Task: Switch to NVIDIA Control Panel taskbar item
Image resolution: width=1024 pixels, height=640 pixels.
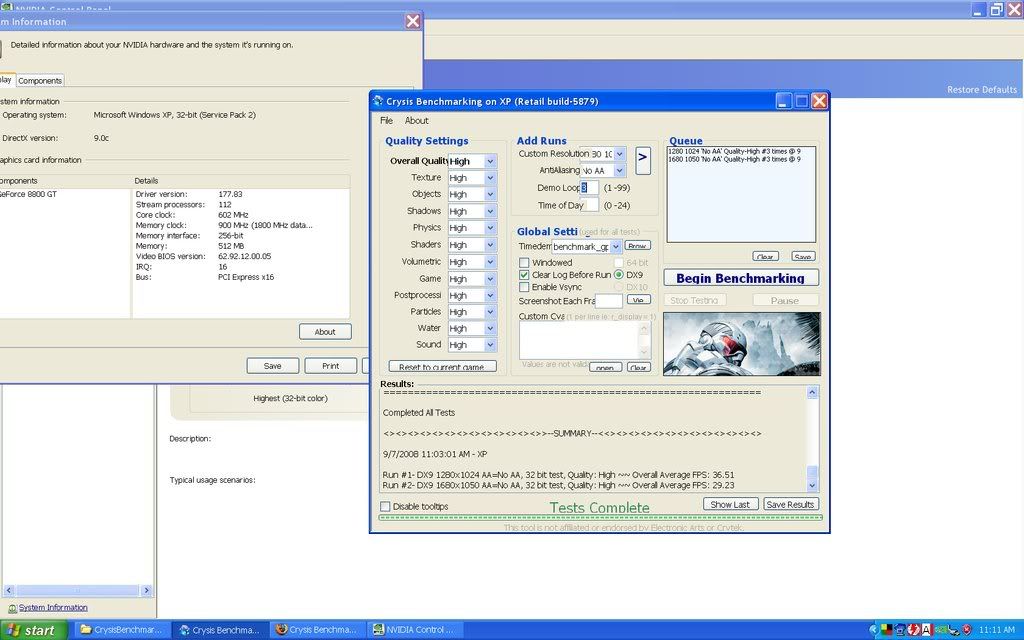Action: [x=414, y=630]
